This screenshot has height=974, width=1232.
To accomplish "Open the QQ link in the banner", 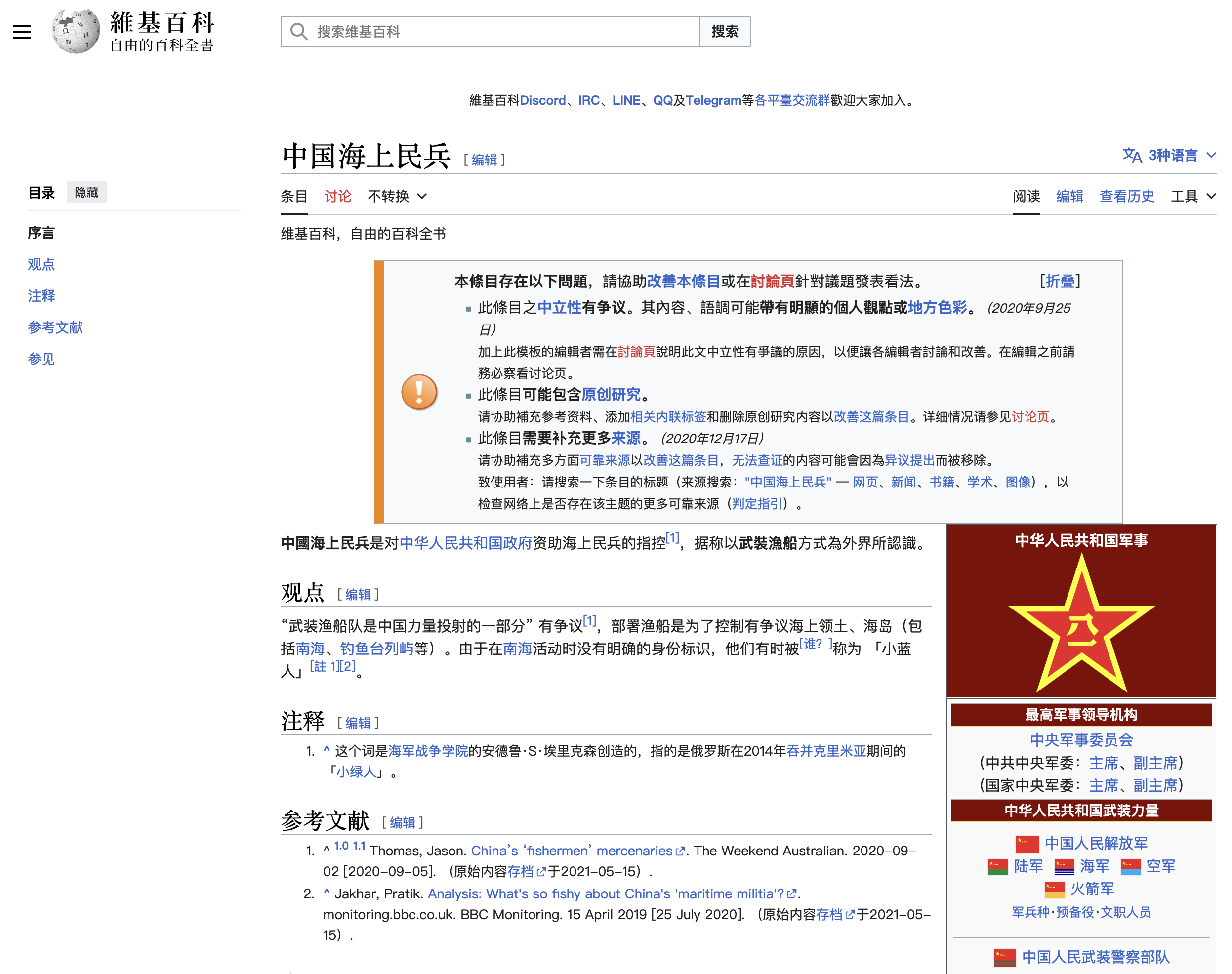I will click(663, 100).
